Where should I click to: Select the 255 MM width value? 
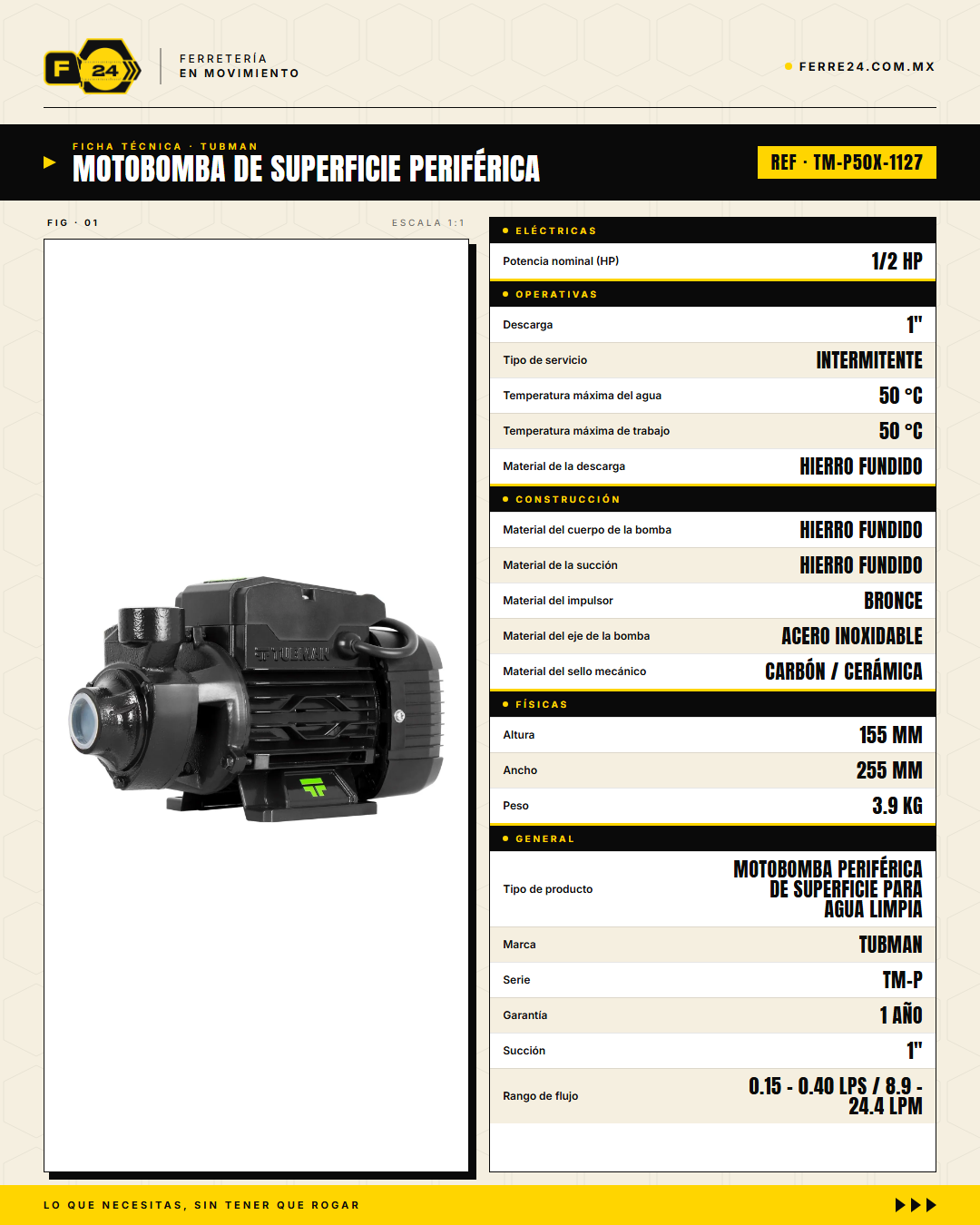click(x=889, y=770)
